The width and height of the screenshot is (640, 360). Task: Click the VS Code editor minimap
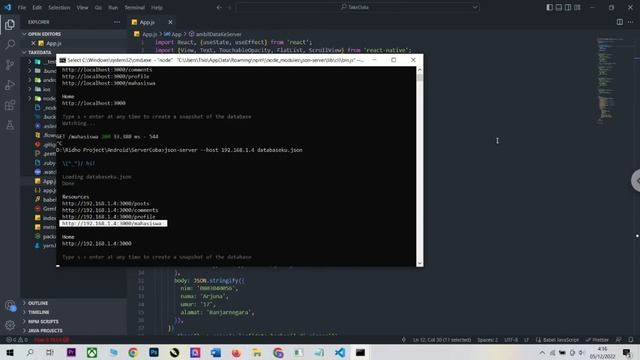[x=610, y=80]
